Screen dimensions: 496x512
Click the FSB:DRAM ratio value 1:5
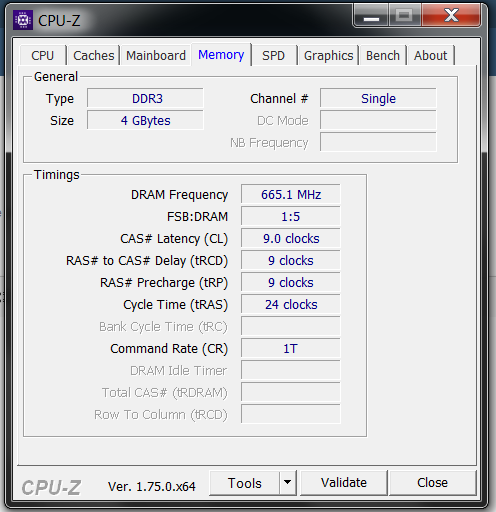pyautogui.click(x=291, y=216)
